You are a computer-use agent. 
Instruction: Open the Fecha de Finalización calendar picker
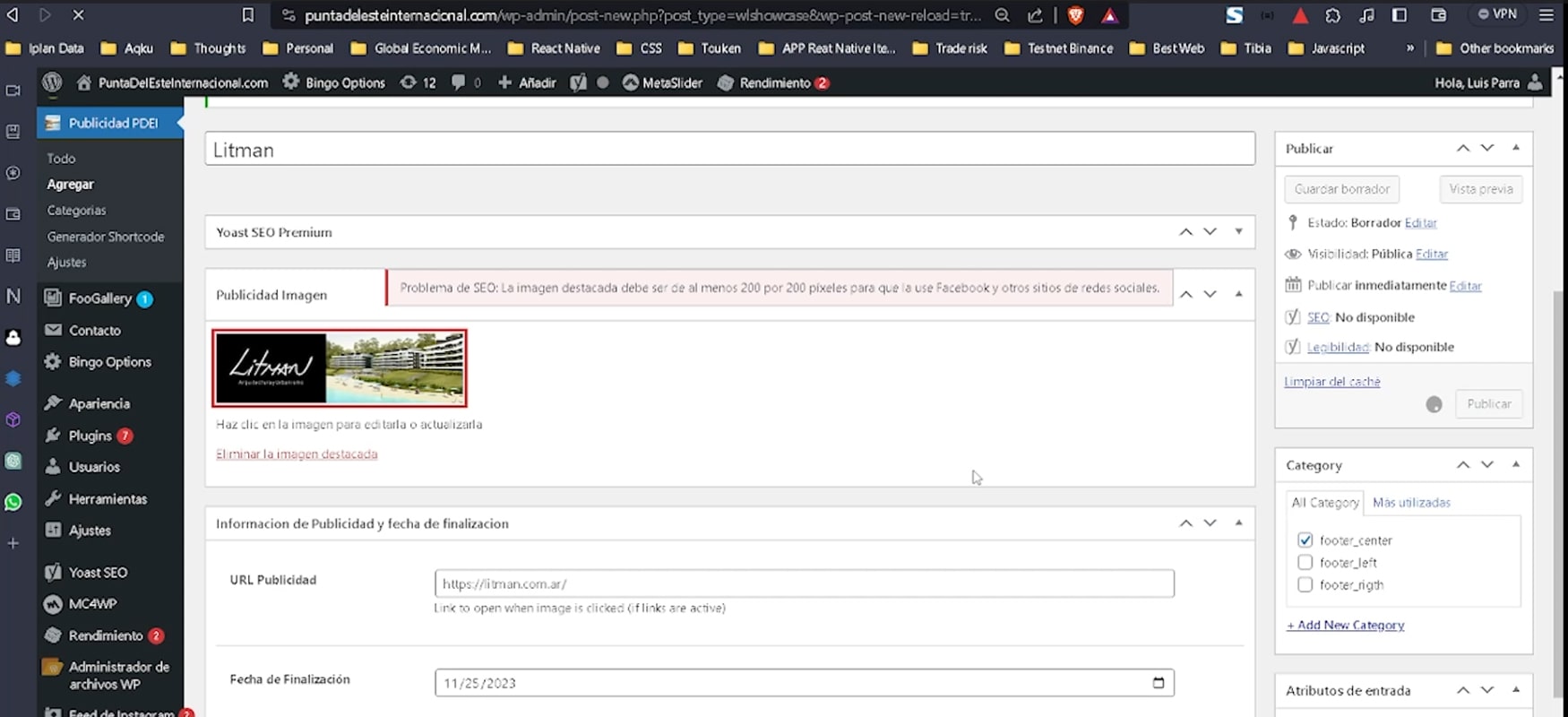[1159, 683]
